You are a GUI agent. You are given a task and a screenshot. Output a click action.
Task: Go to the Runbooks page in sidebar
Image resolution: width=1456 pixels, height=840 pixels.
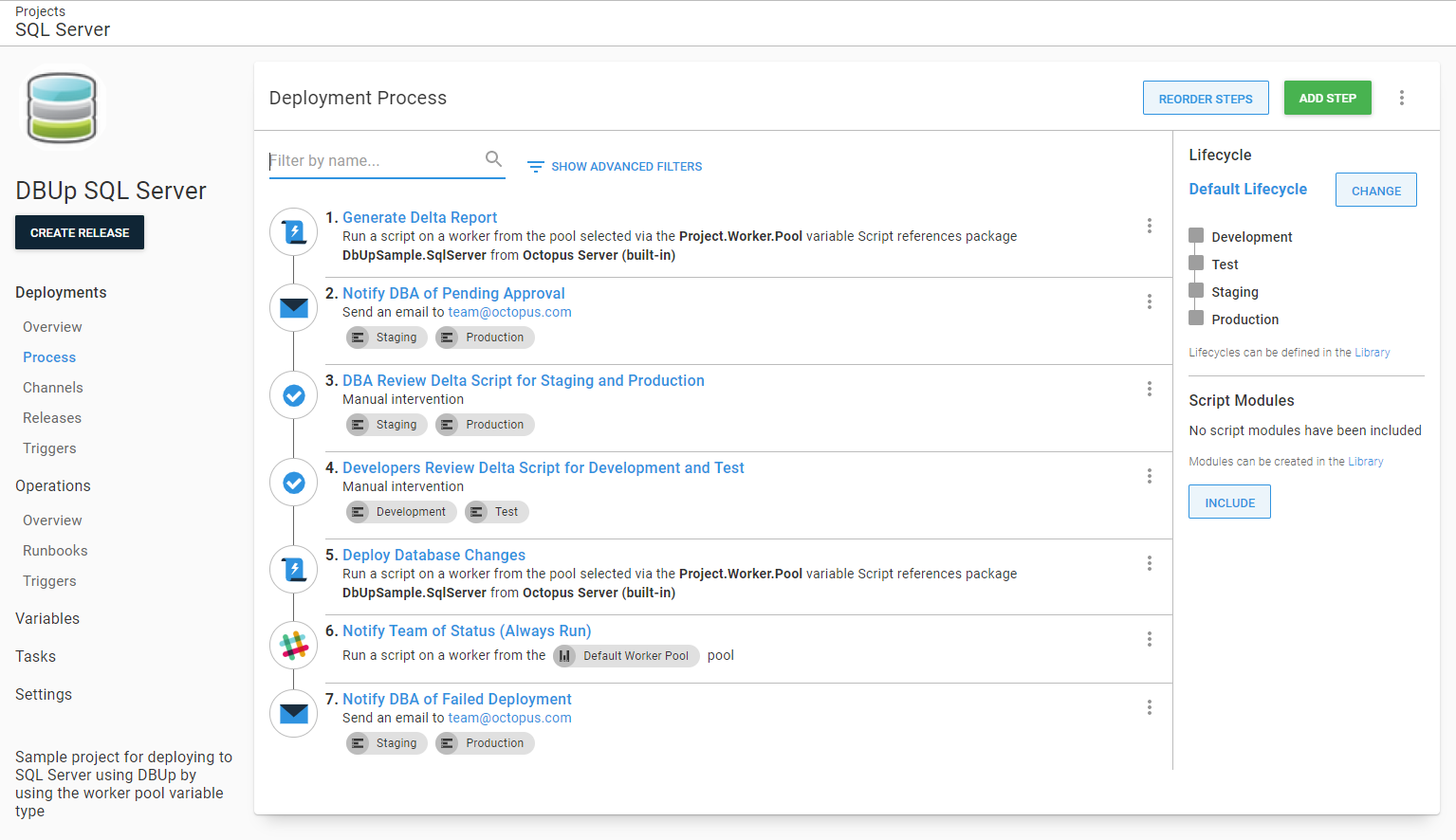coord(55,551)
